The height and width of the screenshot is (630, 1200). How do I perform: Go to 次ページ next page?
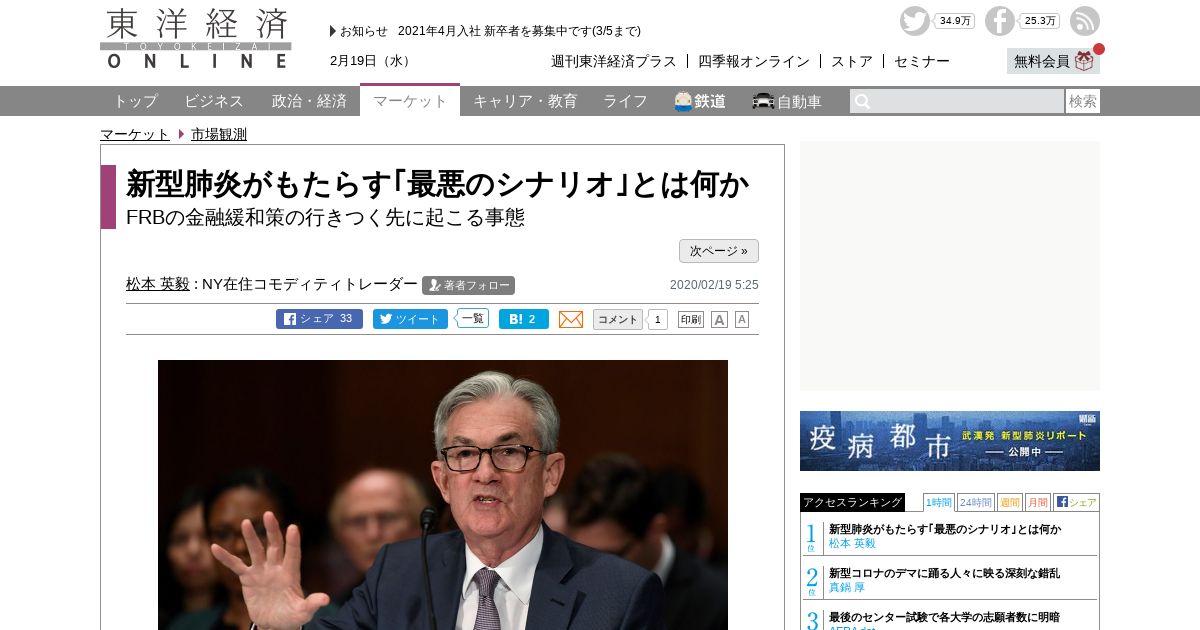[718, 251]
